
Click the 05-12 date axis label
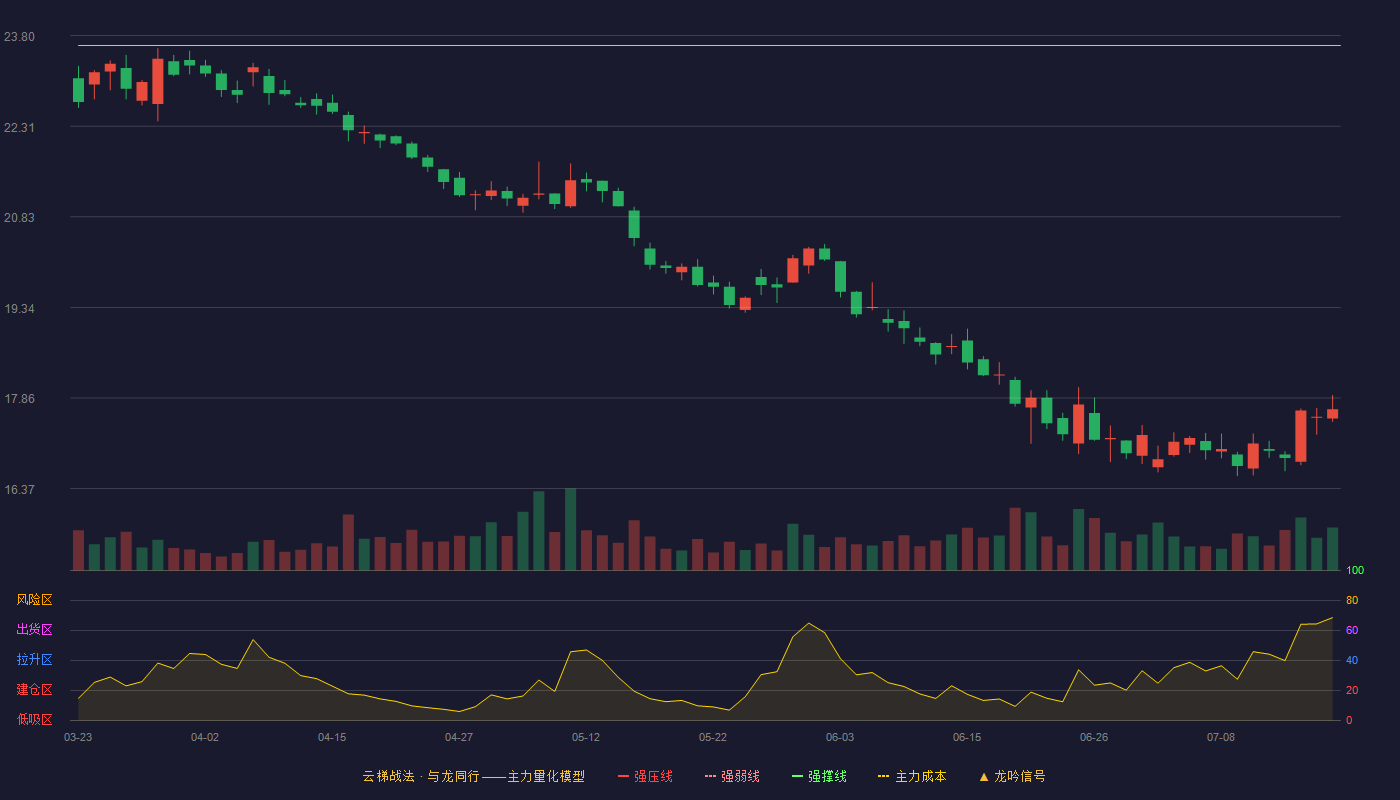(586, 737)
